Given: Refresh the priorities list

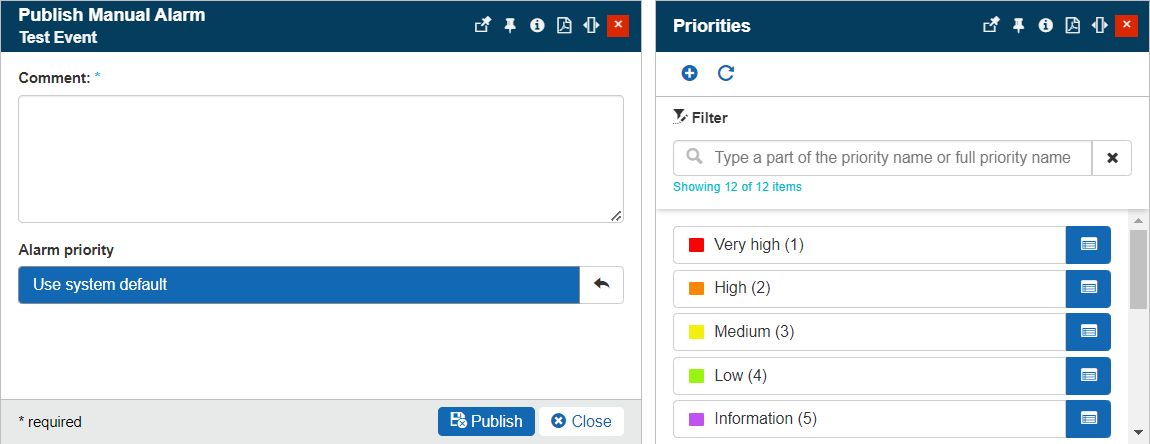Looking at the screenshot, I should (726, 73).
